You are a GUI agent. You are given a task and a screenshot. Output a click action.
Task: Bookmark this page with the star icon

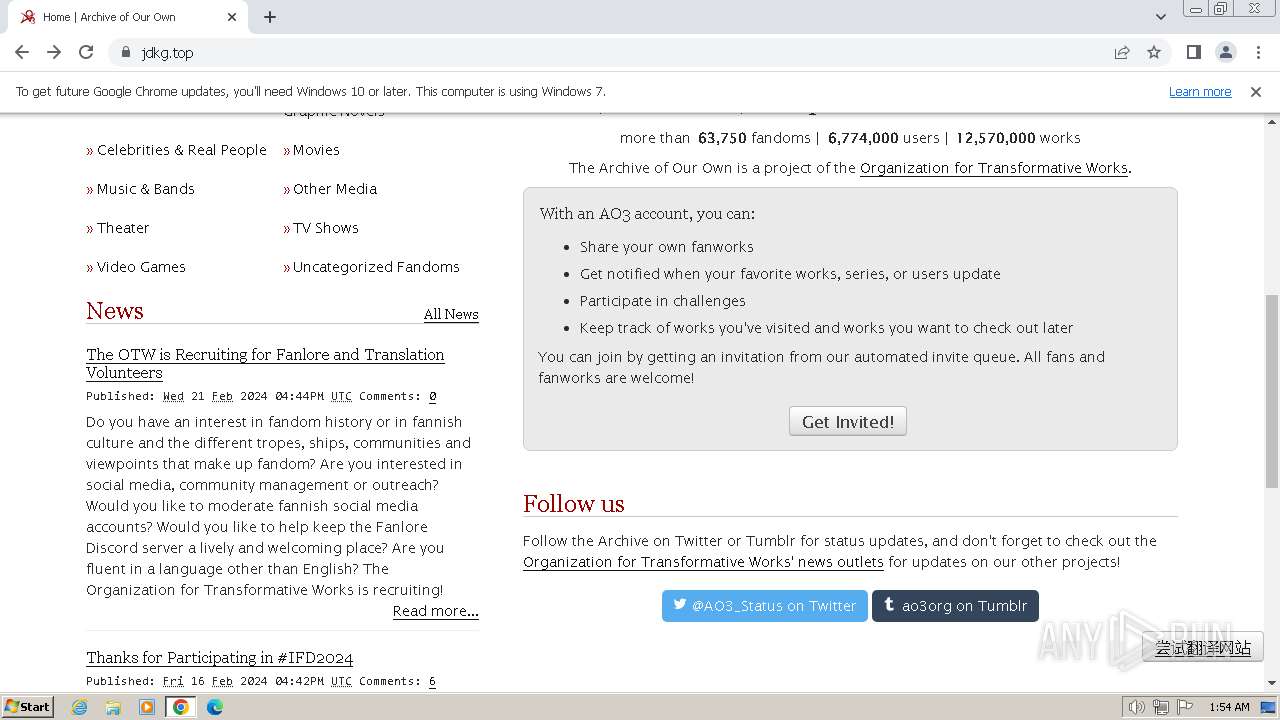click(1154, 52)
